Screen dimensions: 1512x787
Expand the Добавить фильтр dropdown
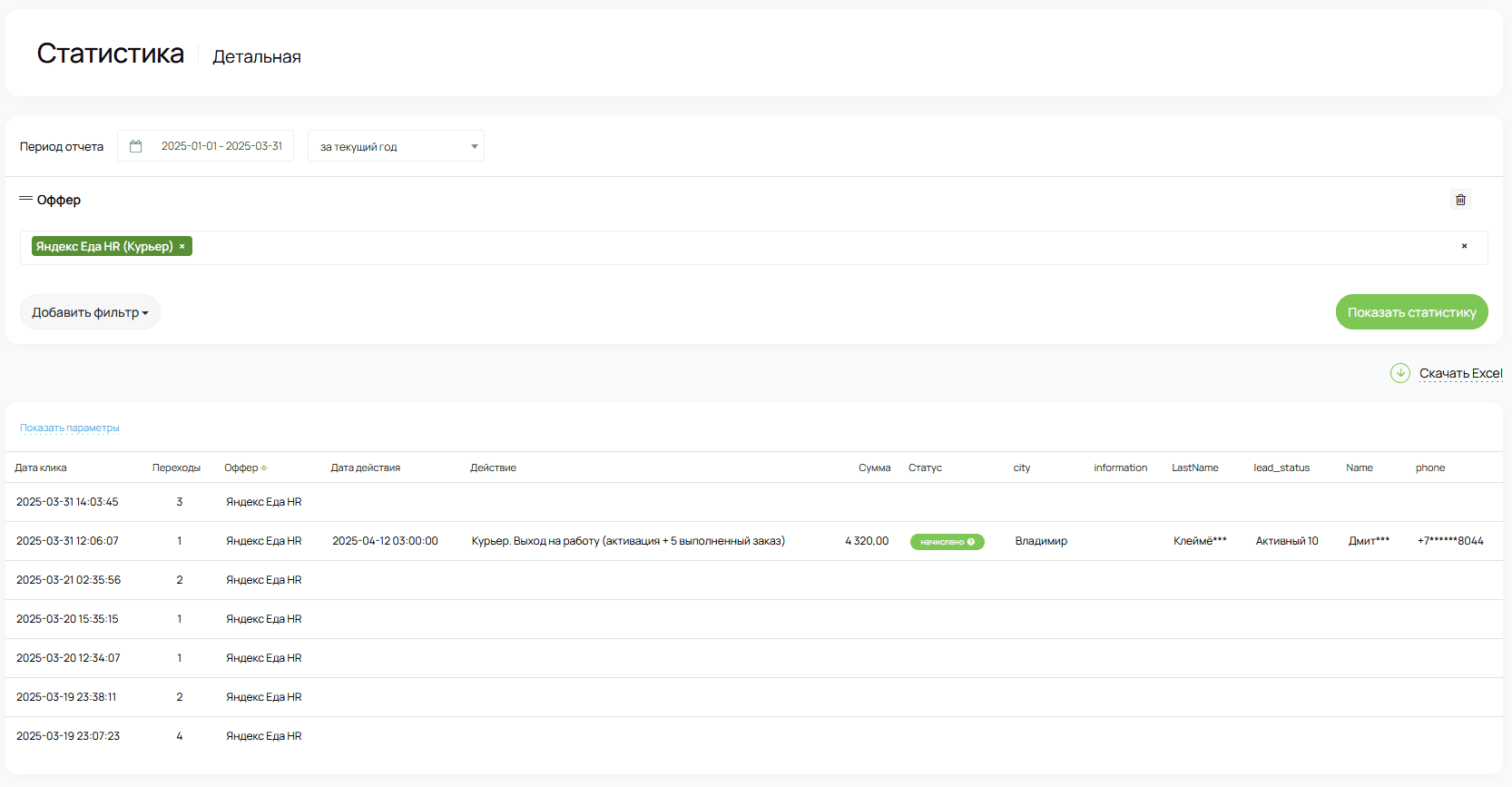[90, 312]
